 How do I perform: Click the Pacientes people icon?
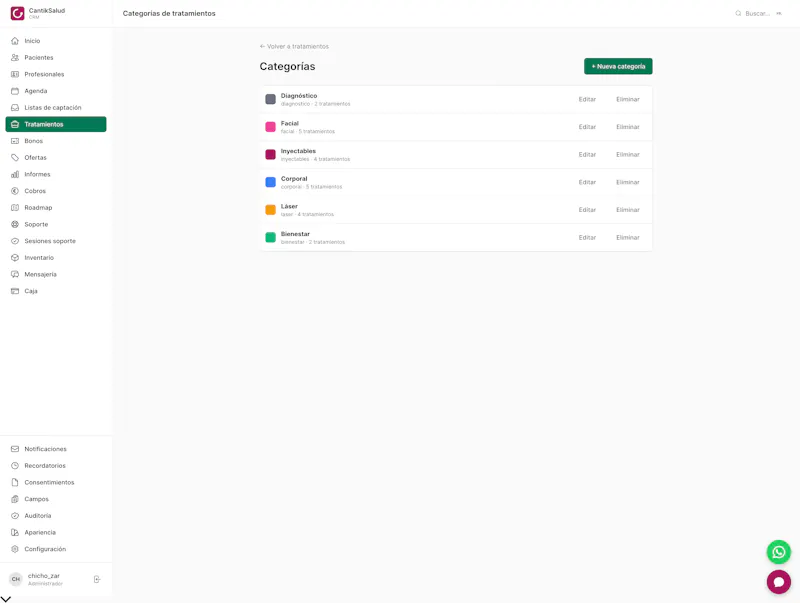pyautogui.click(x=15, y=58)
